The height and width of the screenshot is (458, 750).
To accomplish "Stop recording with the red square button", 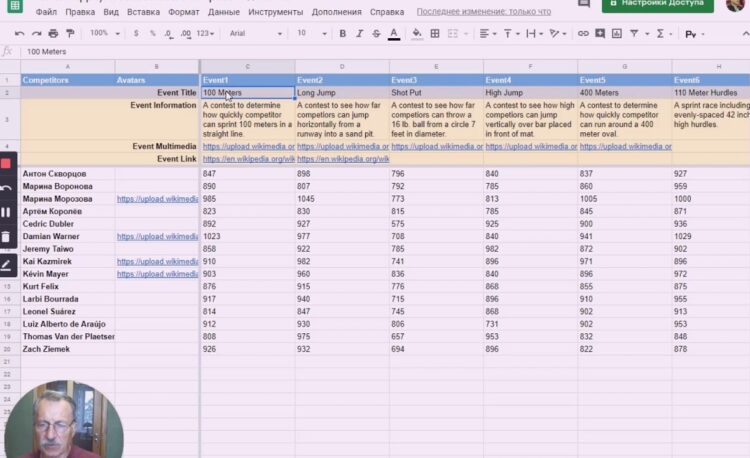I will tap(6, 163).
